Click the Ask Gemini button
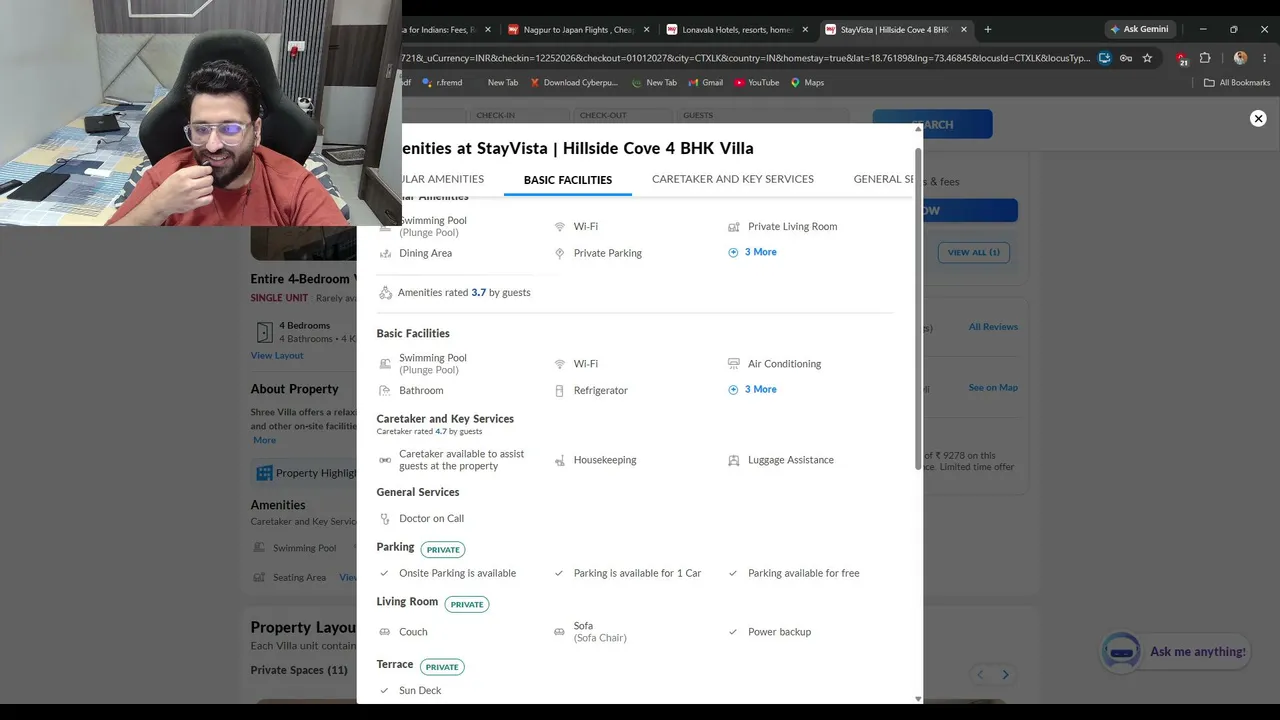The width and height of the screenshot is (1280, 720). [1139, 29]
